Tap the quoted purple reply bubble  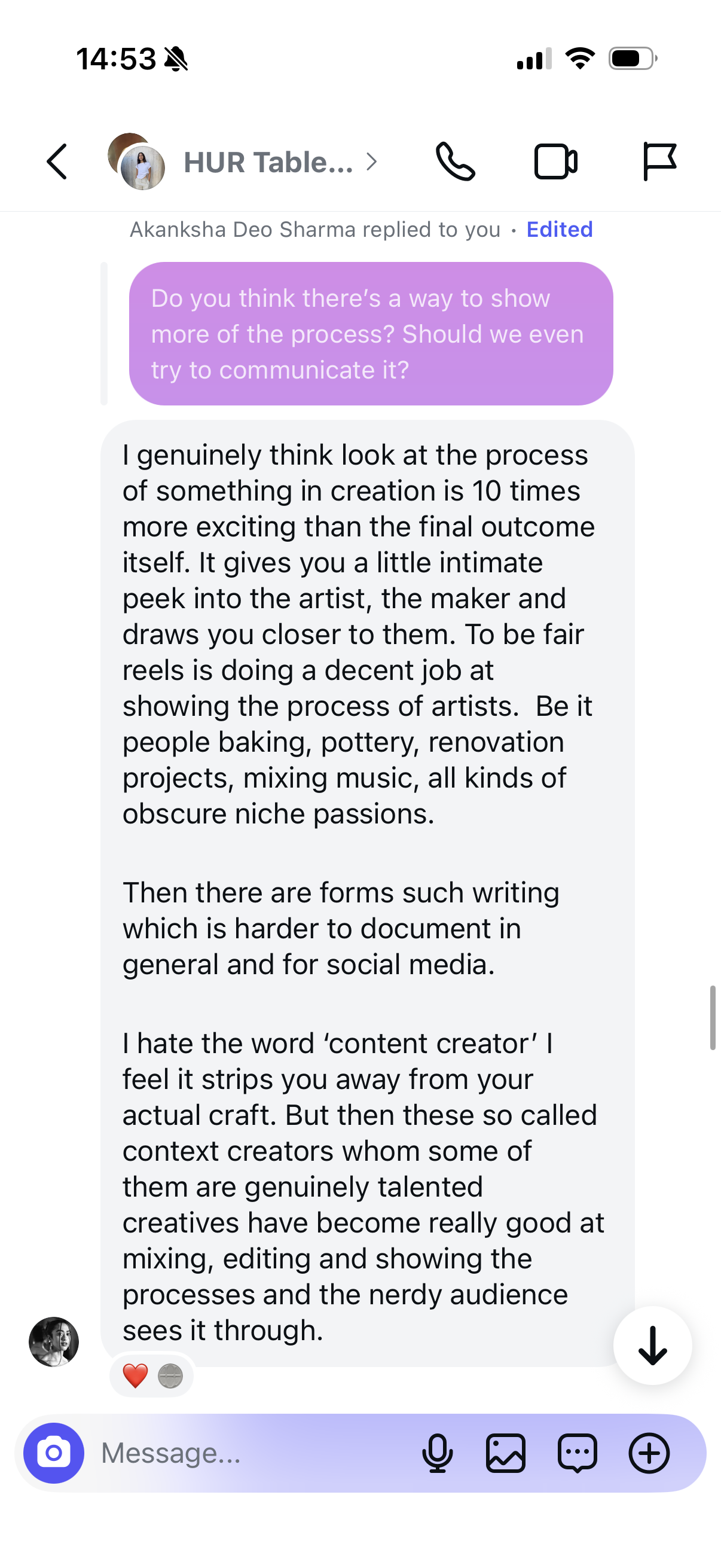pos(371,334)
